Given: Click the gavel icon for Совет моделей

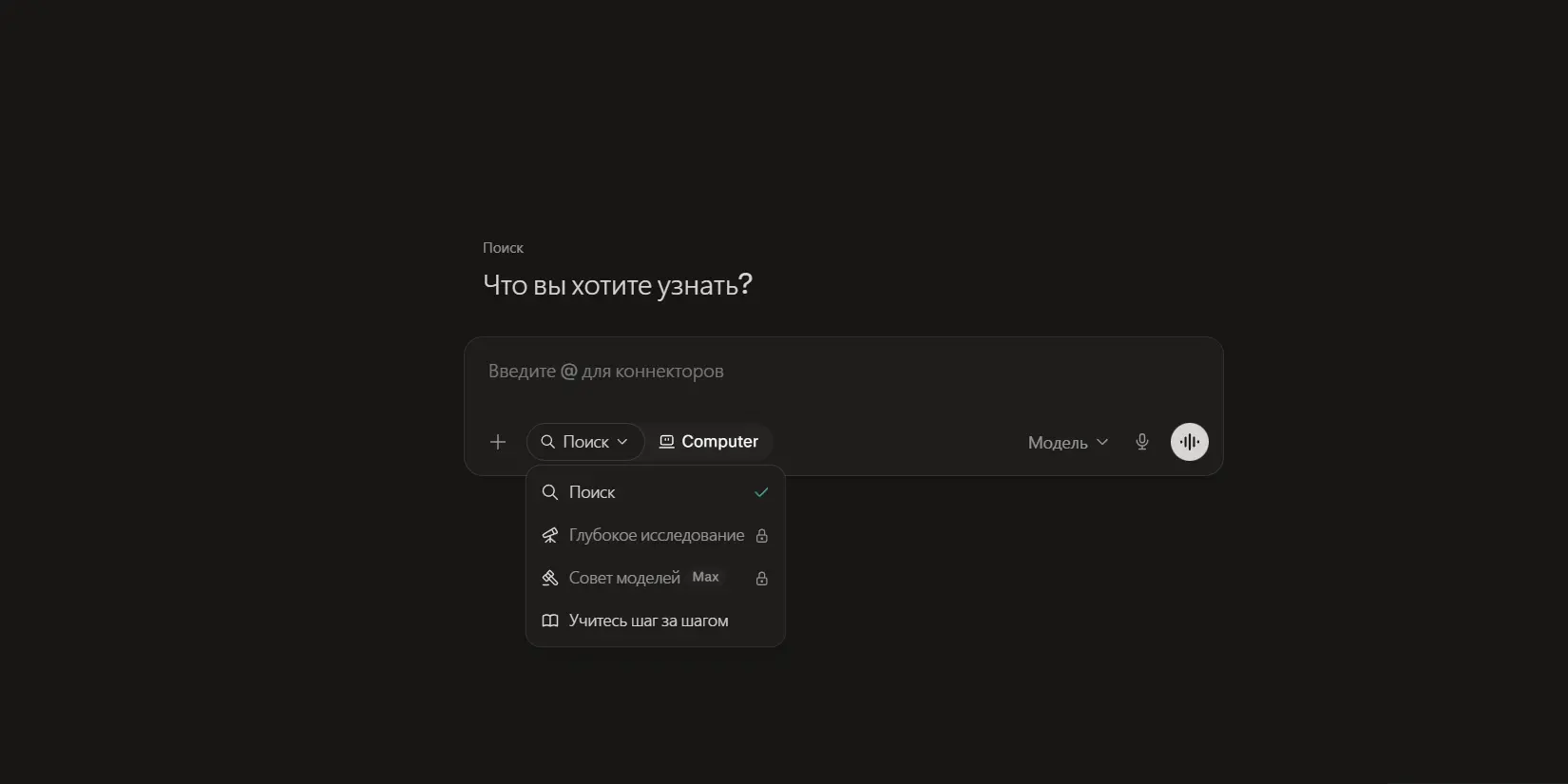Looking at the screenshot, I should click(550, 578).
